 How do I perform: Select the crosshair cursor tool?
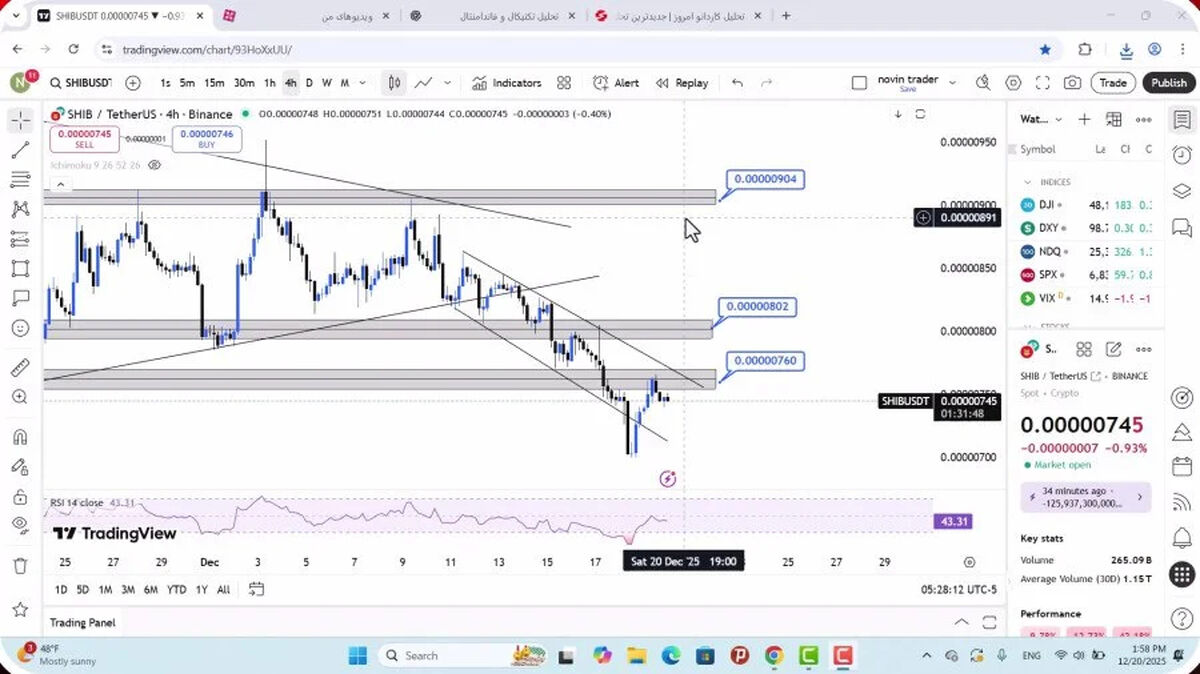click(20, 121)
